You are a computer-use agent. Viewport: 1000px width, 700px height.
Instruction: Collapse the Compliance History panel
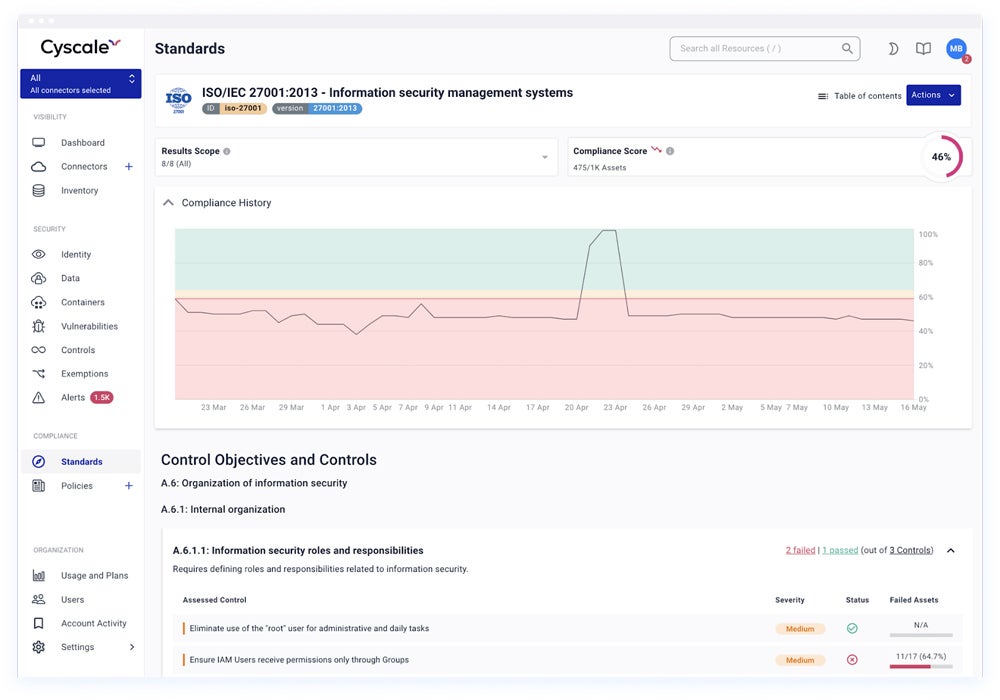tap(168, 203)
